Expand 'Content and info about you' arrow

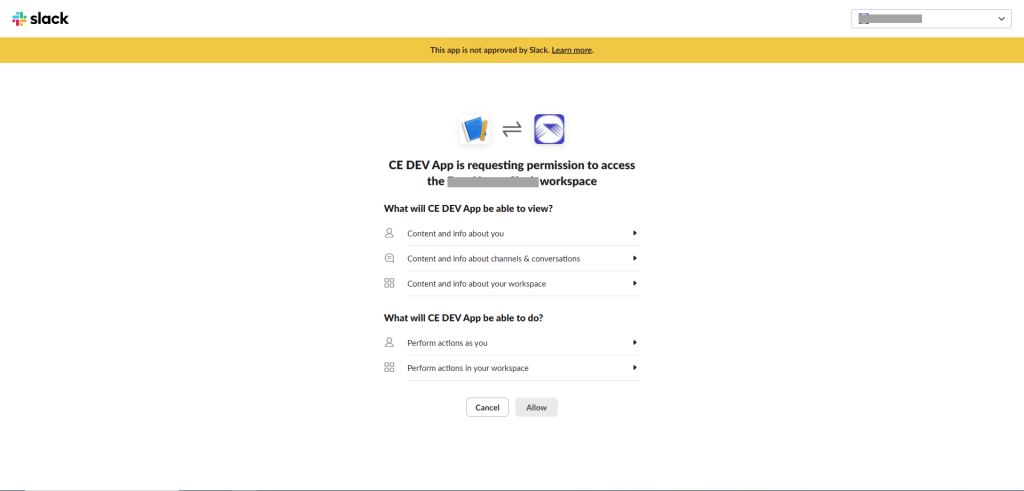(635, 233)
